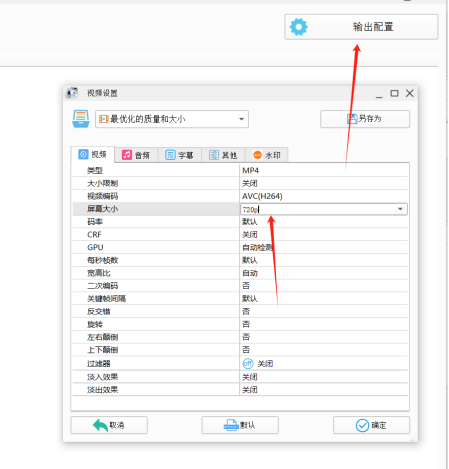This screenshot has height=469, width=449.
Task: Click the 旋转 row label
Action: click(x=95, y=324)
